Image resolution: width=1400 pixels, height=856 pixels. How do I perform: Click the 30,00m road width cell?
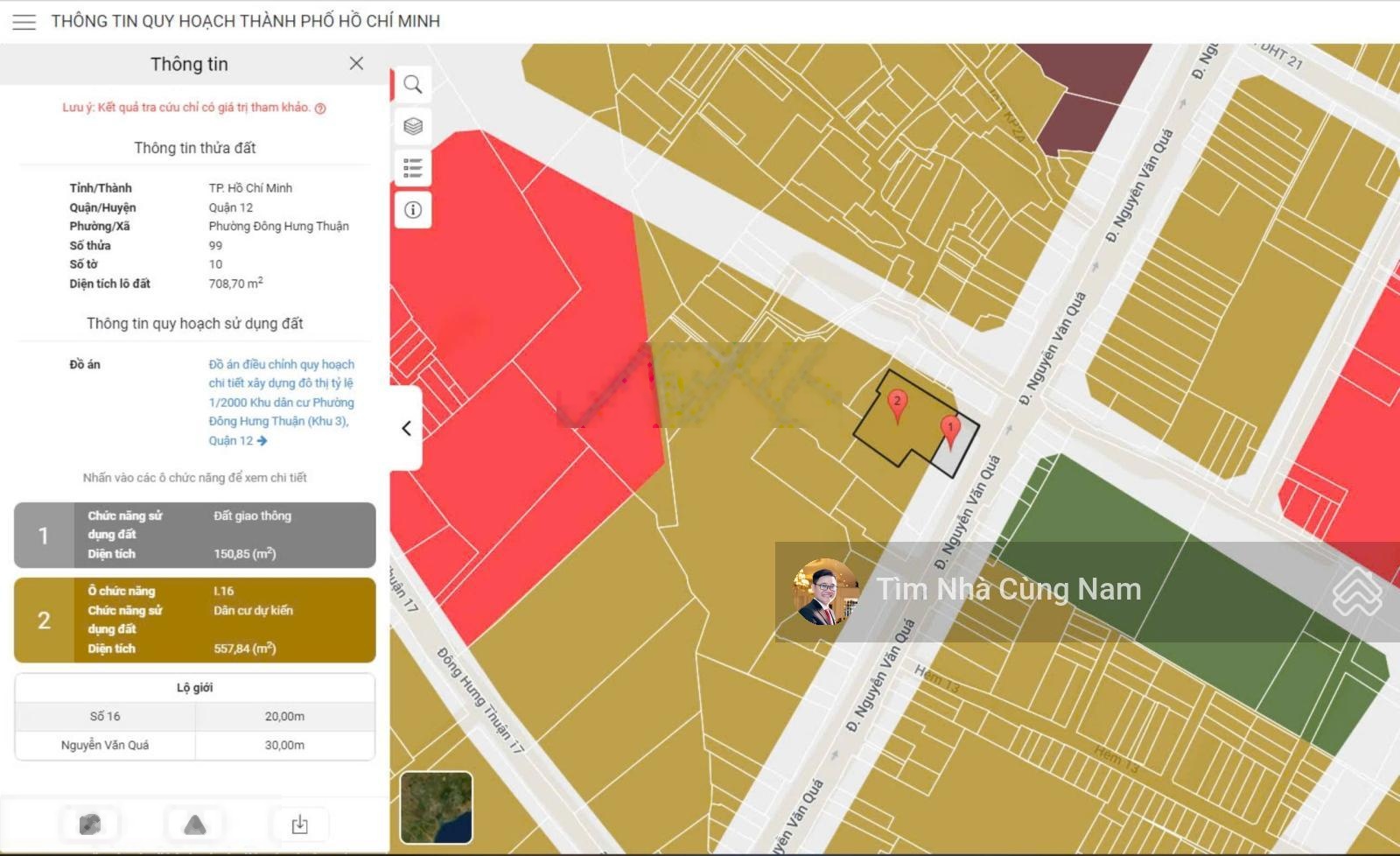285,745
